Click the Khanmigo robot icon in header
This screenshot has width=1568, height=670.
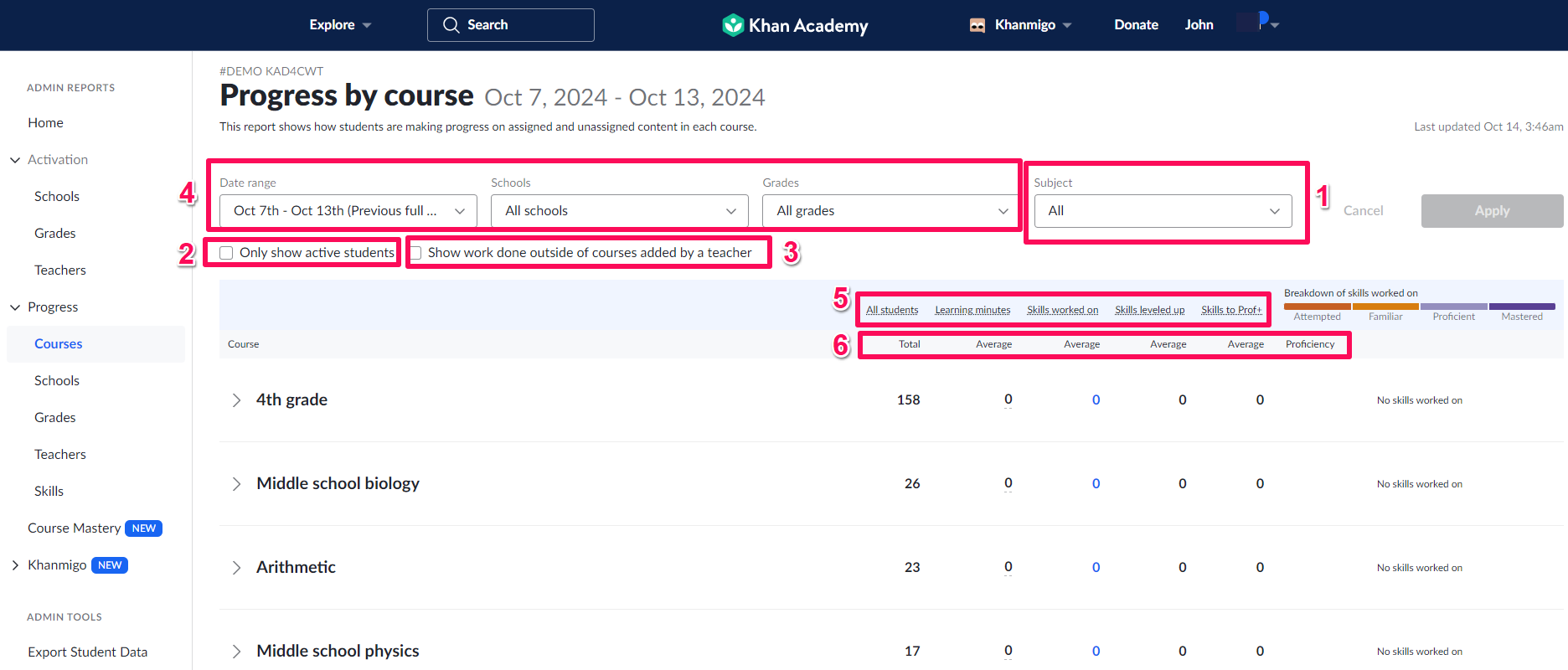[977, 25]
